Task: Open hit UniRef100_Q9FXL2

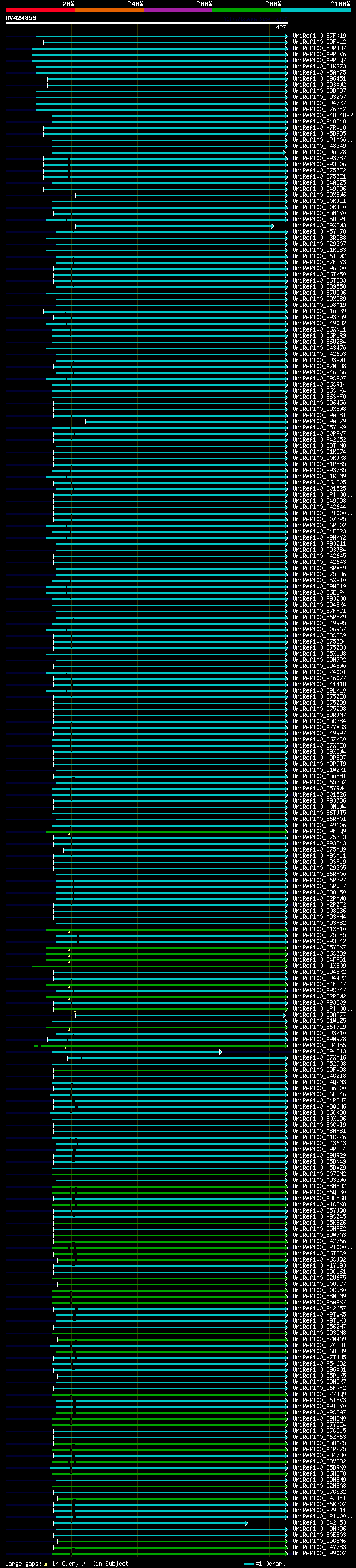Action: pyautogui.click(x=319, y=42)
